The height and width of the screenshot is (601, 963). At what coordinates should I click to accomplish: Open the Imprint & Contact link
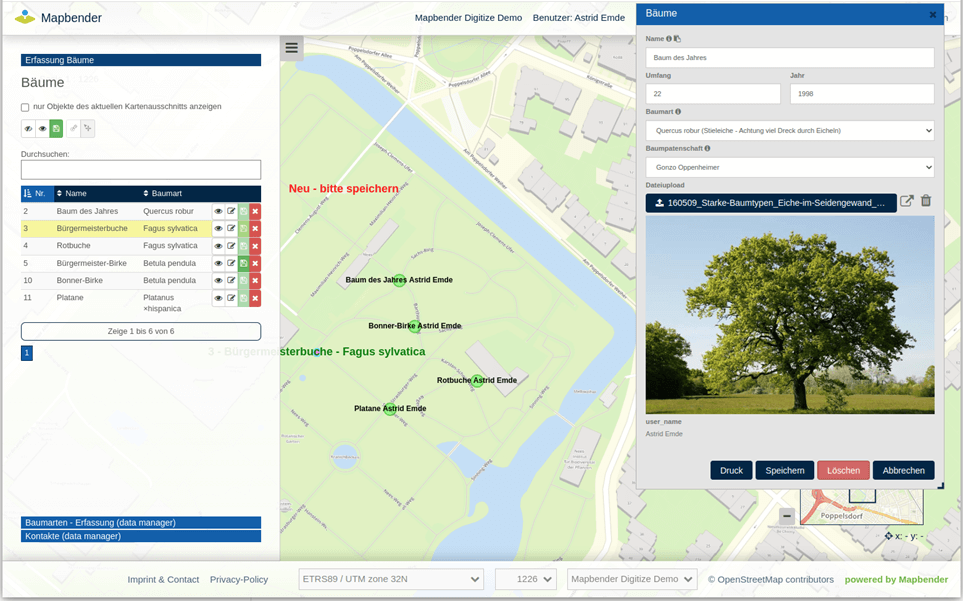[163, 579]
